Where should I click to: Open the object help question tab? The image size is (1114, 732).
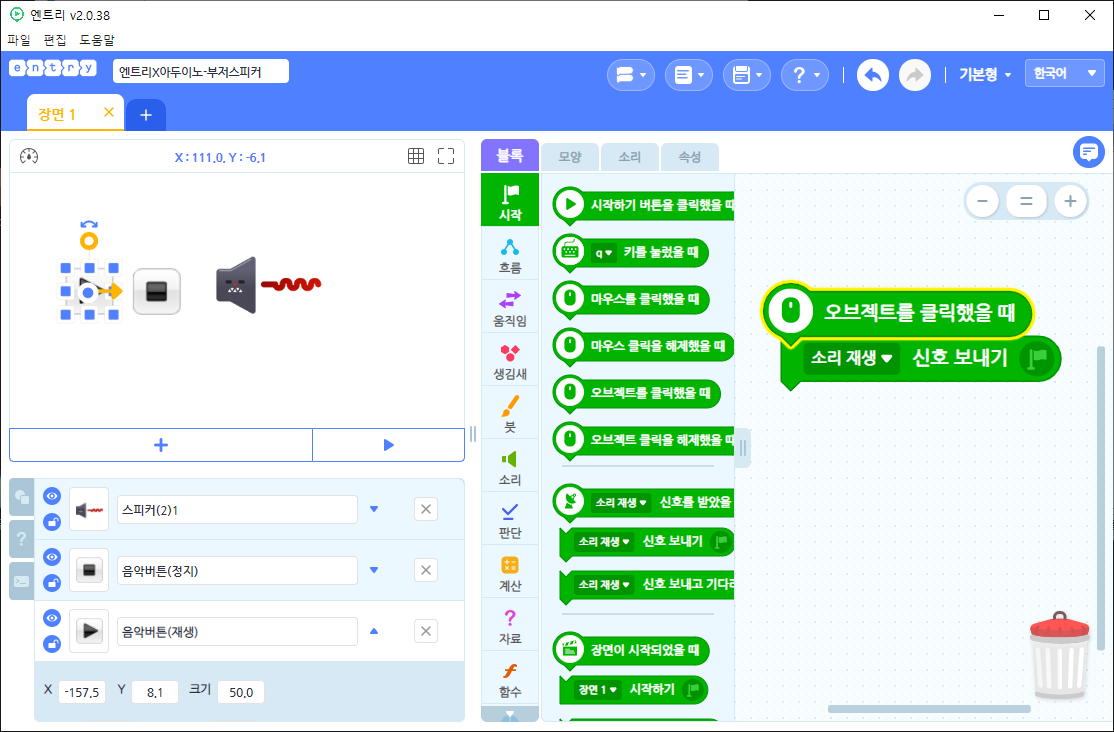(21, 539)
